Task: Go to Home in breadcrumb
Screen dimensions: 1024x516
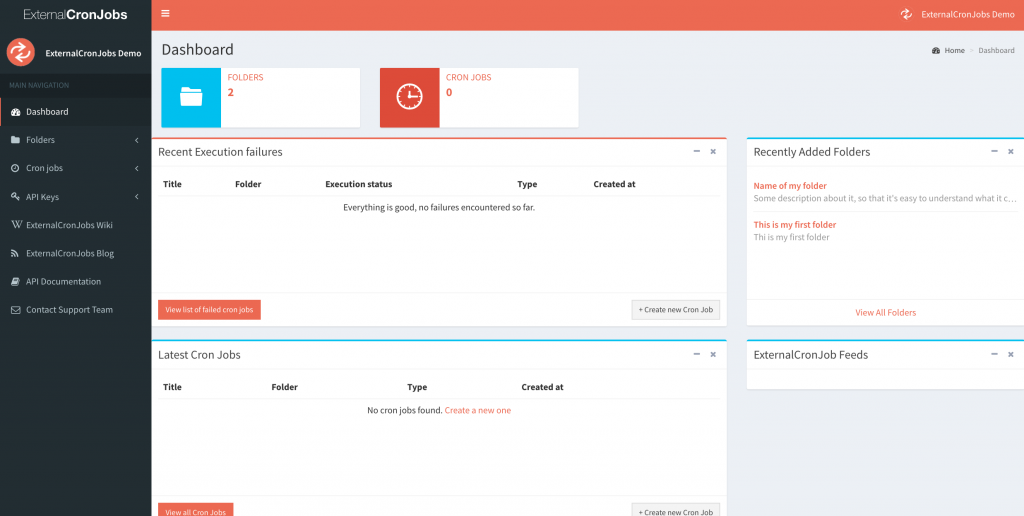Action: coord(954,50)
